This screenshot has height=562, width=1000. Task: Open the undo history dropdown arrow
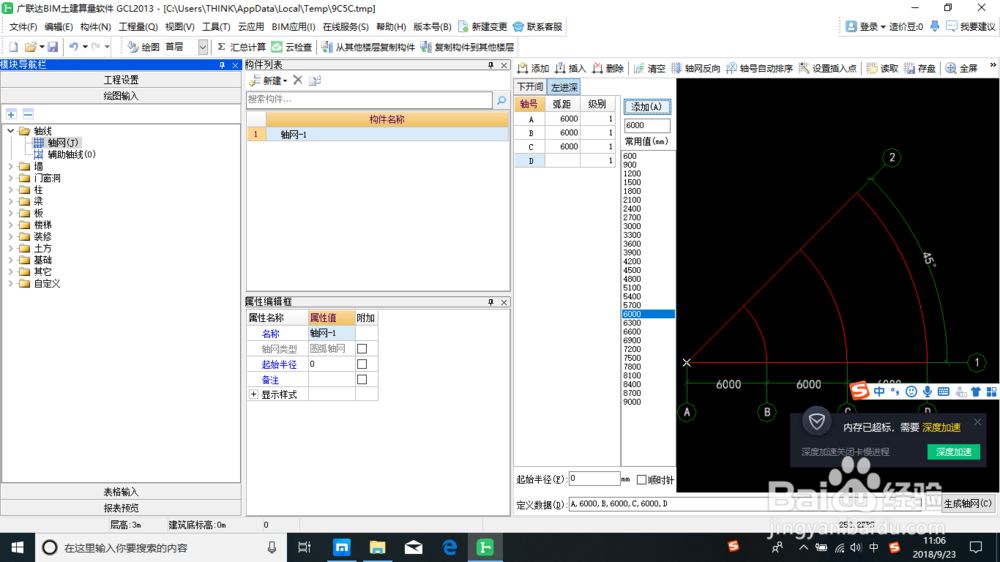85,47
